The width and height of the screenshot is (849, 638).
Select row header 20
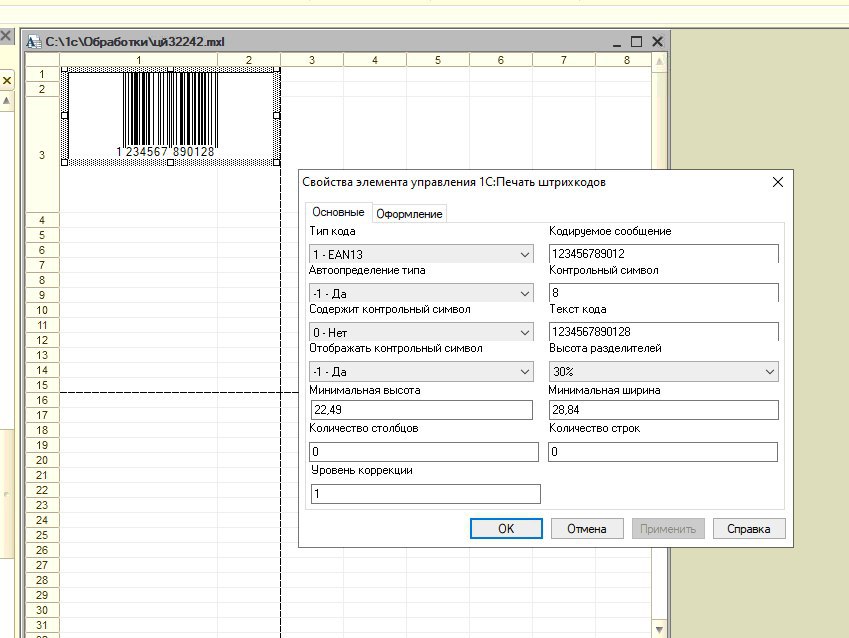[42, 460]
